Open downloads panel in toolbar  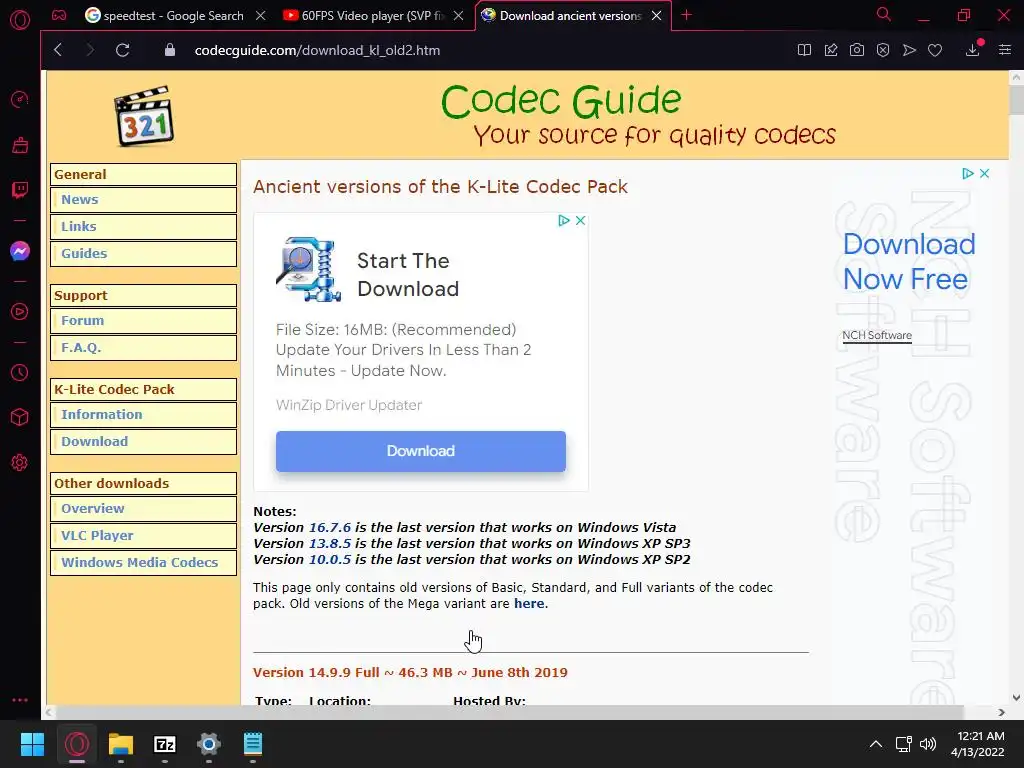pos(973,50)
